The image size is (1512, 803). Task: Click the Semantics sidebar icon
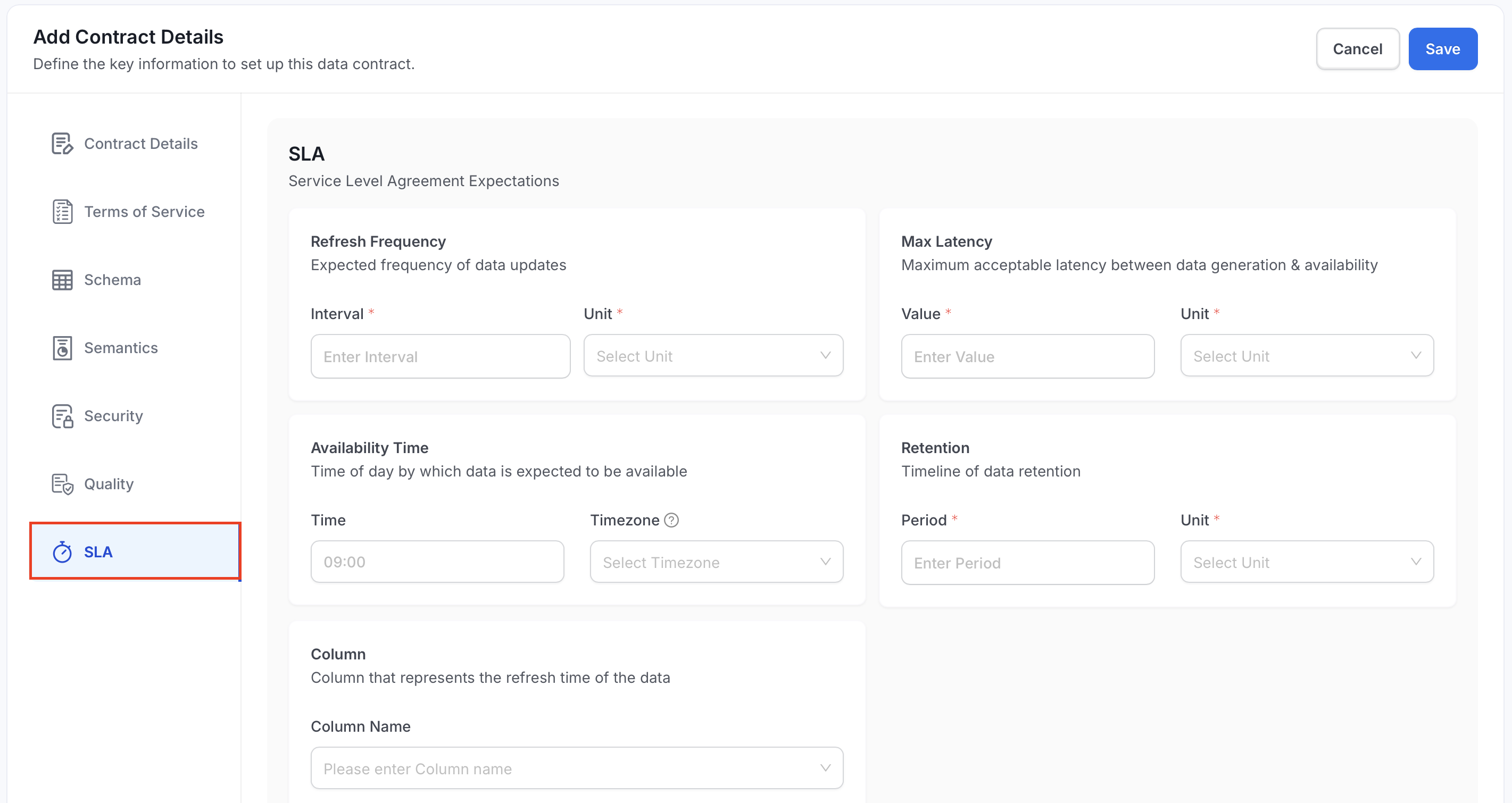62,348
